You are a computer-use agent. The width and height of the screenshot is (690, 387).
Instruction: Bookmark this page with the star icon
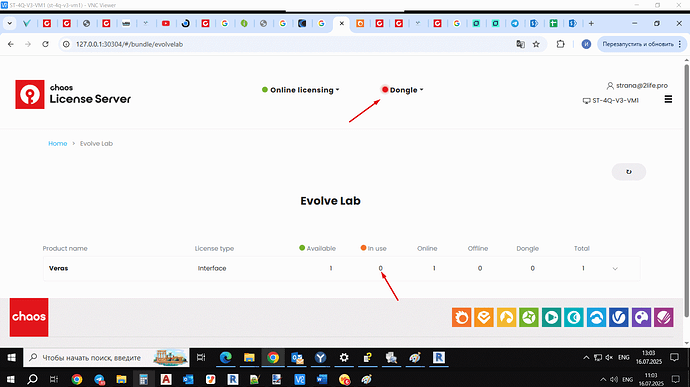click(x=536, y=44)
